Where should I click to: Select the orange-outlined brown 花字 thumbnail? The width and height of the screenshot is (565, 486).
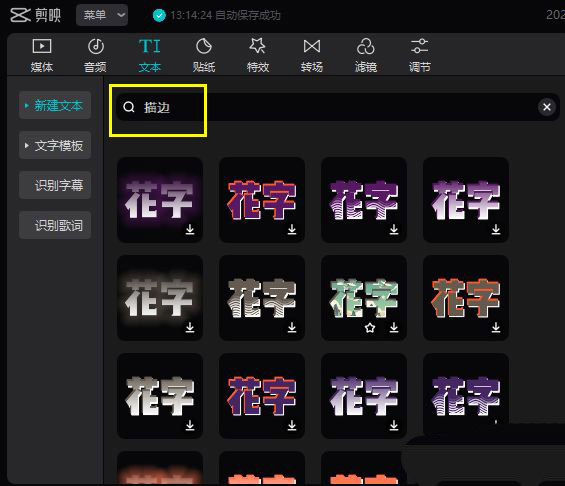[466, 298]
